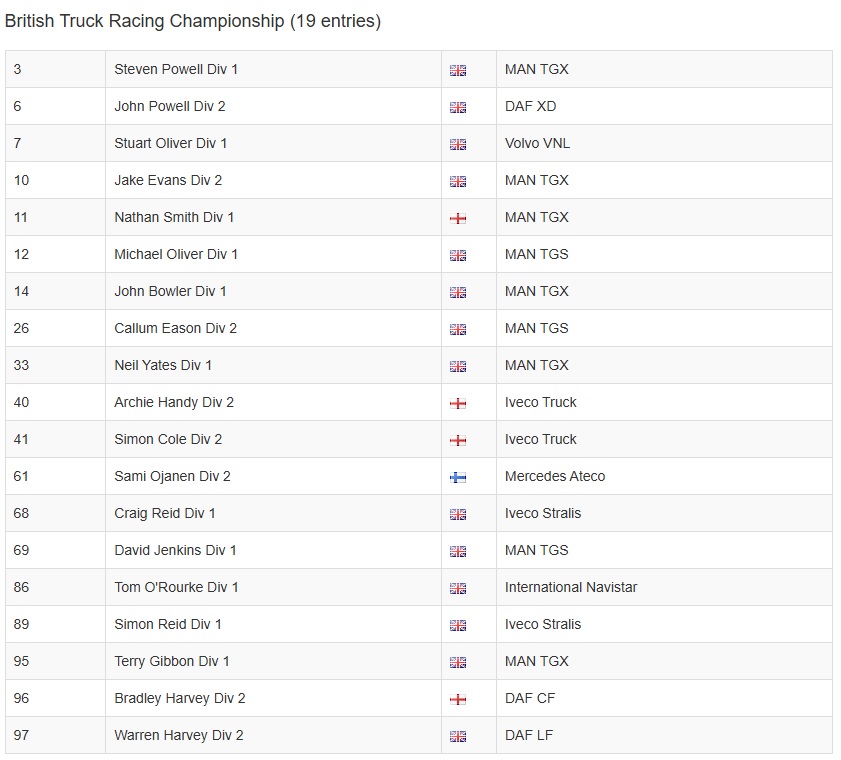841x760 pixels.
Task: Click the British Truck Racing Championship heading
Action: tap(193, 21)
